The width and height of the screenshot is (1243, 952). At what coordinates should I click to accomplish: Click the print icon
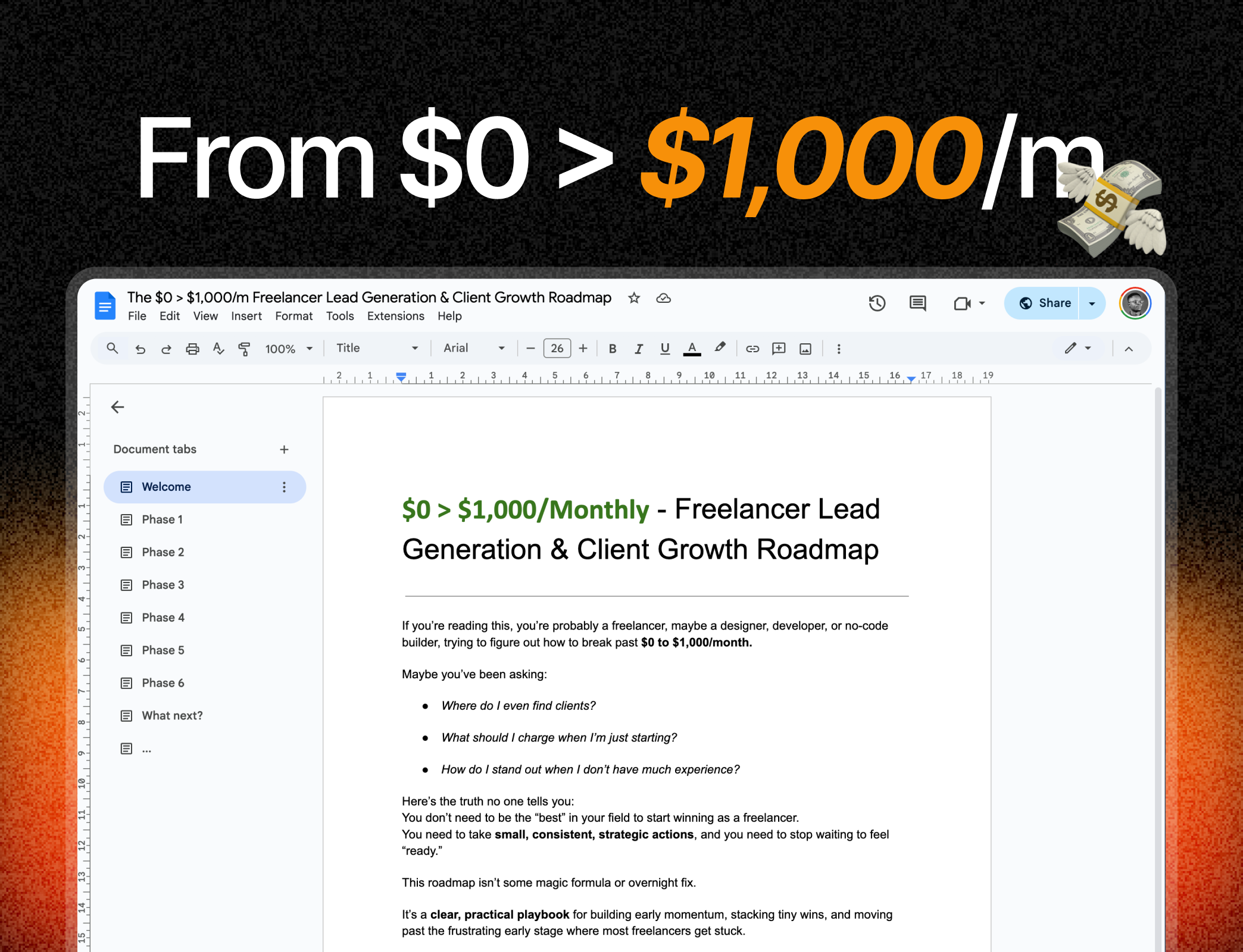[x=192, y=349]
